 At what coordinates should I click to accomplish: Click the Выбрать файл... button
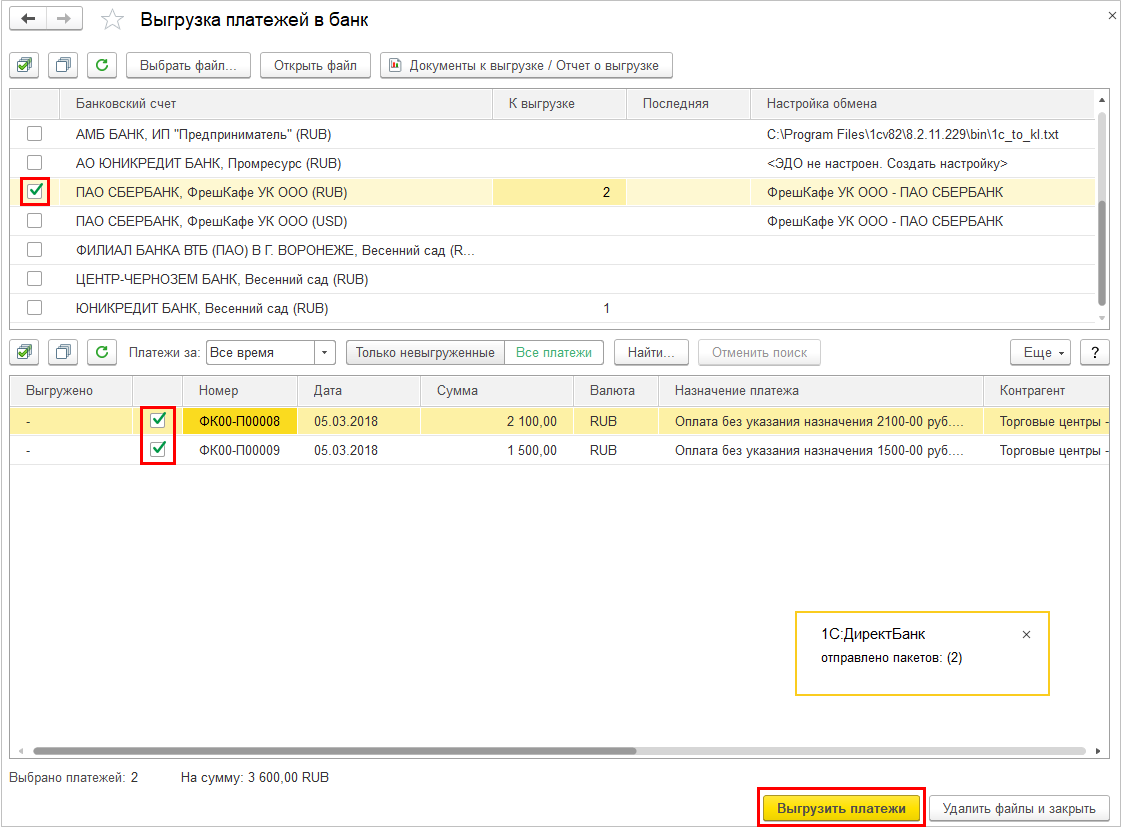pos(188,65)
